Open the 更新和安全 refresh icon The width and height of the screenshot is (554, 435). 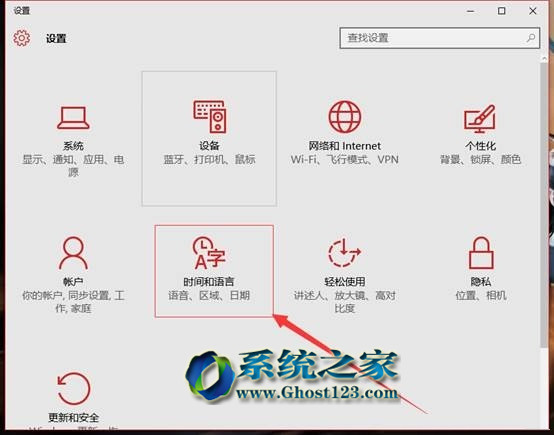point(73,389)
